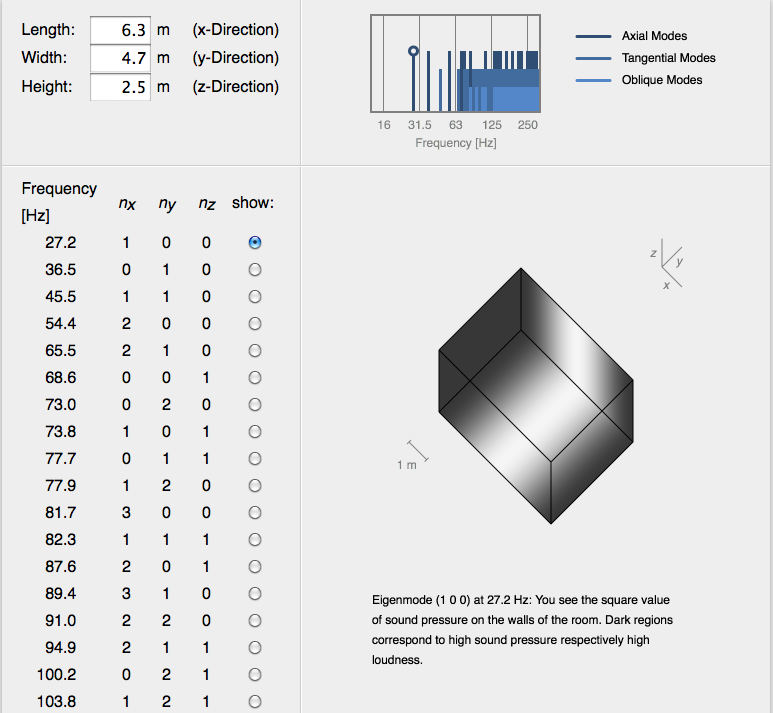Viewport: 773px width, 713px height.
Task: Select the 94.9 Hz mode radio button
Action: coord(255,647)
